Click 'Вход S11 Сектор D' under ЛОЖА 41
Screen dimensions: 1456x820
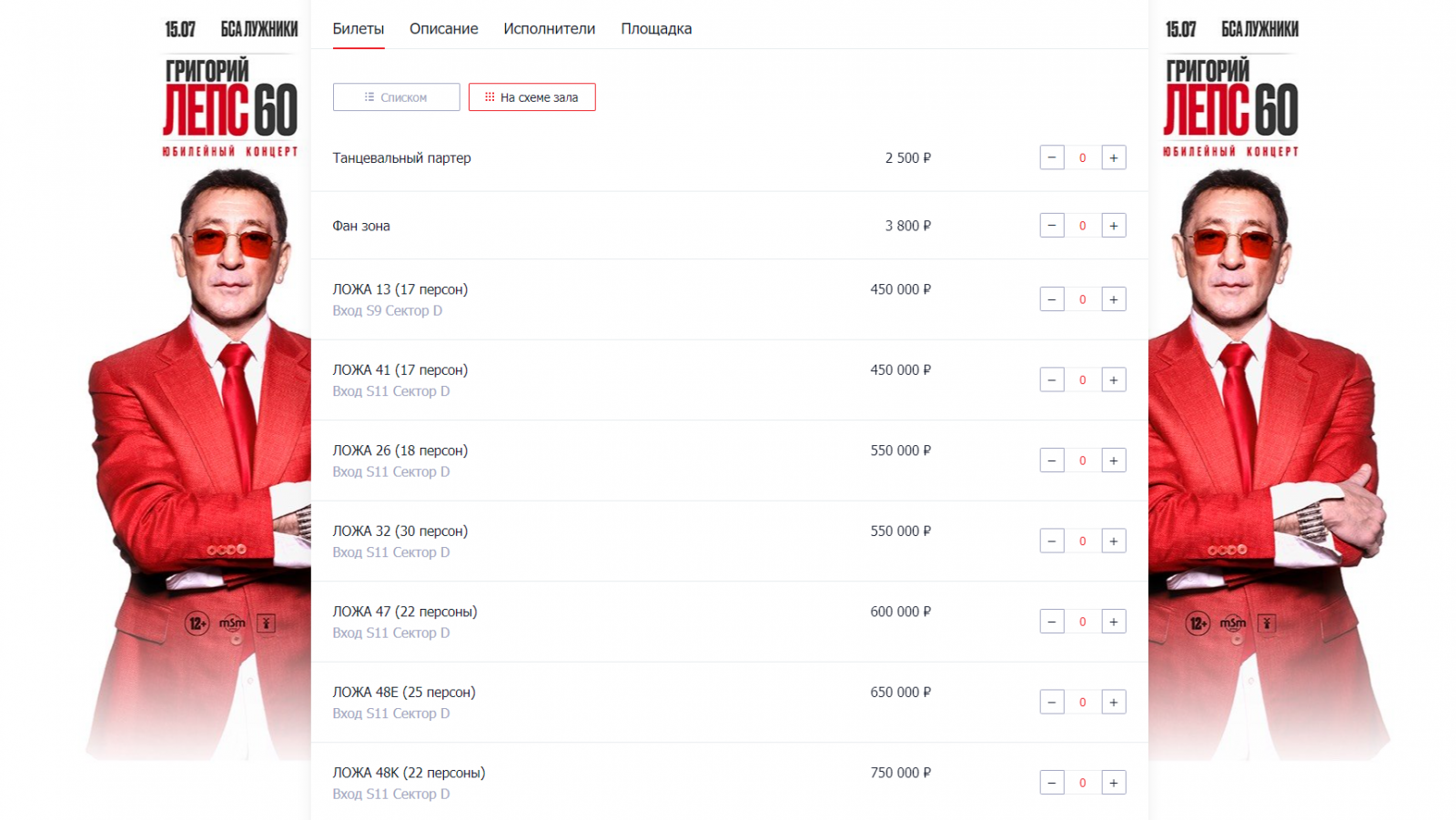coord(391,391)
